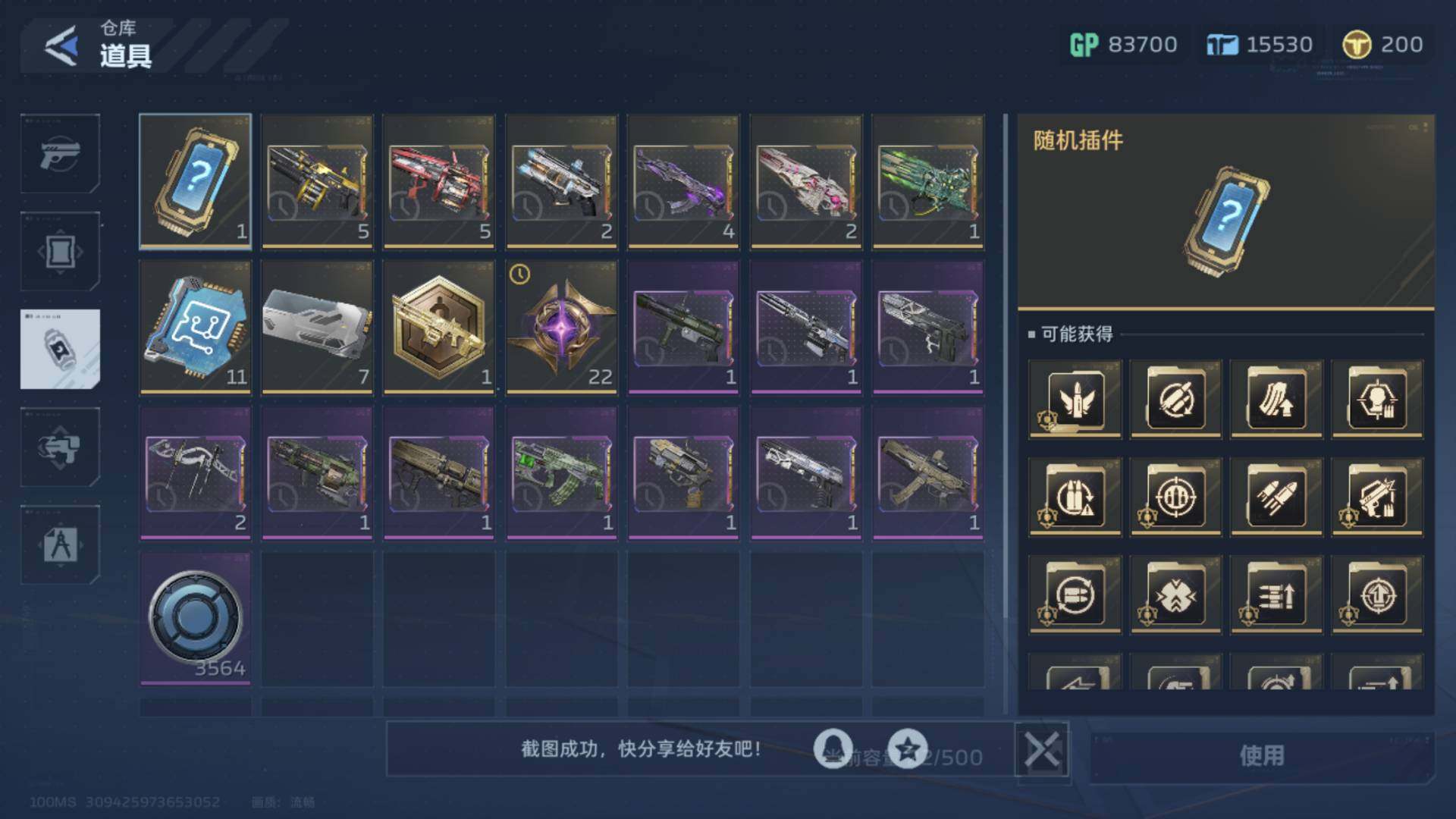Select the round token item showing 3564
1456x819 pixels.
[195, 618]
